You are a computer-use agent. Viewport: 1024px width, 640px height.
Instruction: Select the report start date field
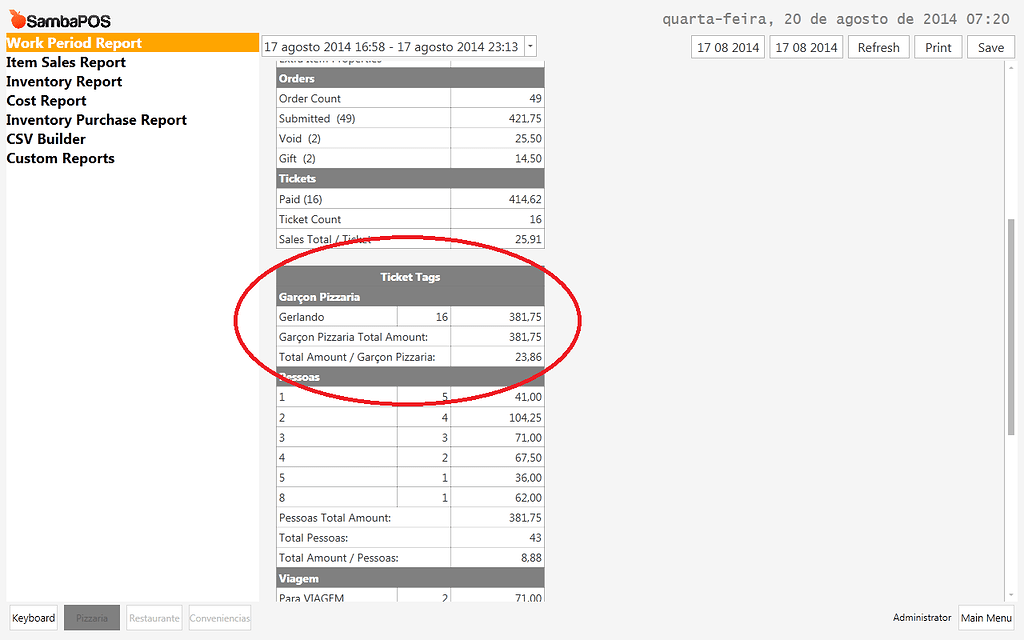tap(727, 46)
